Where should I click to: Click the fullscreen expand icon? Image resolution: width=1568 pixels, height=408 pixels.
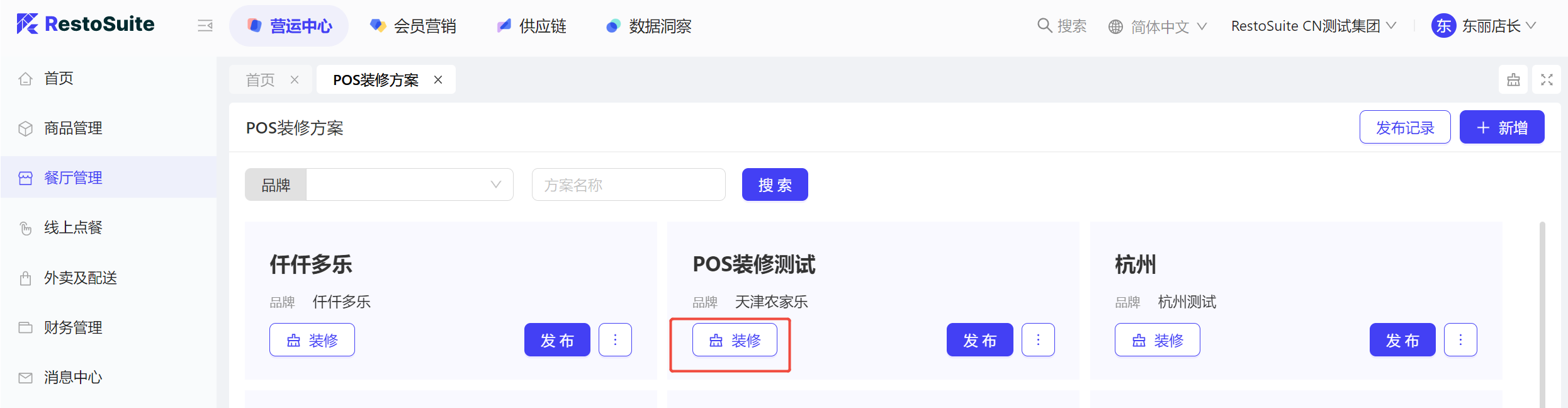click(1547, 80)
